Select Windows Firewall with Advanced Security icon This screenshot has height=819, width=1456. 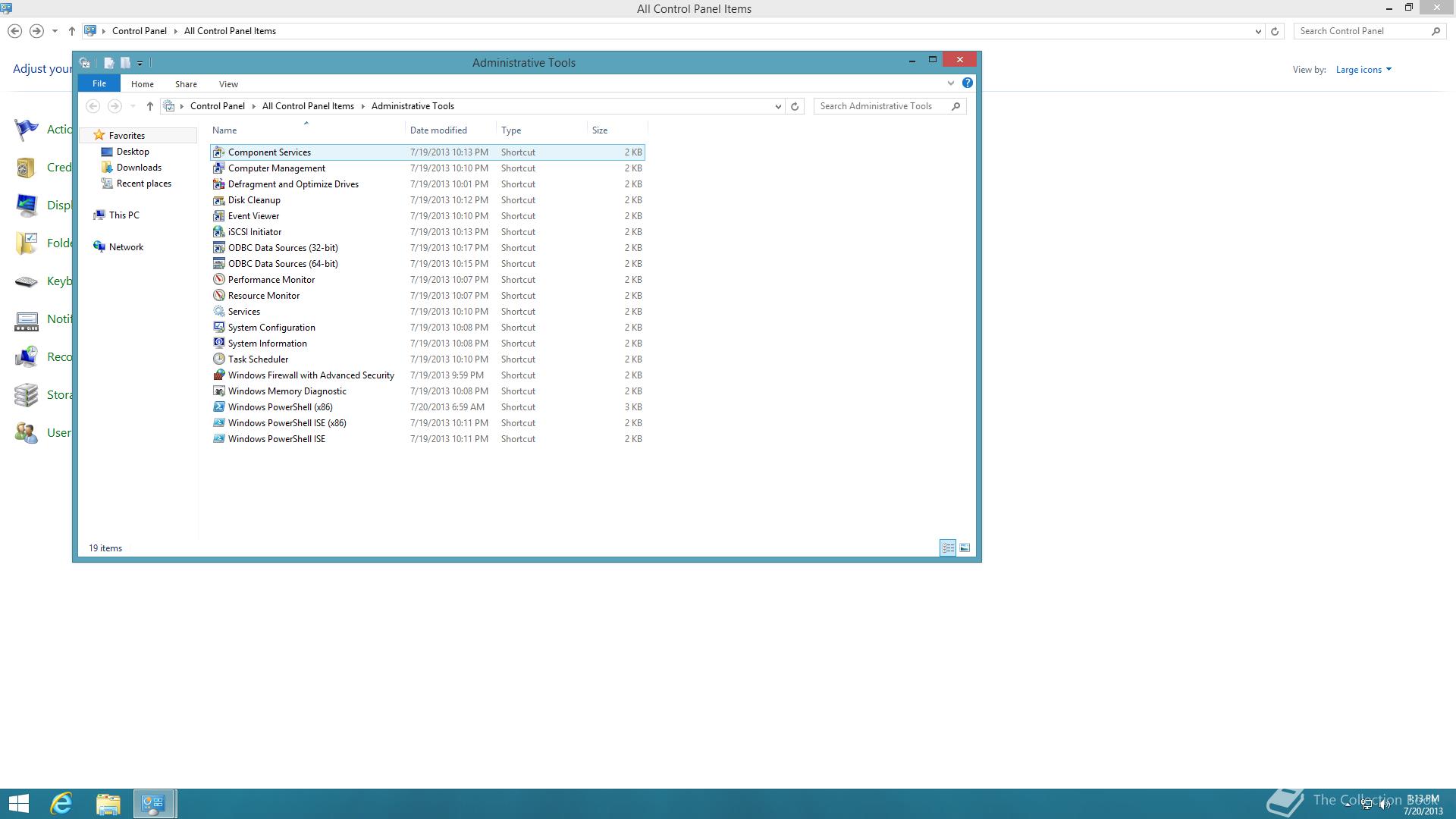click(x=219, y=375)
